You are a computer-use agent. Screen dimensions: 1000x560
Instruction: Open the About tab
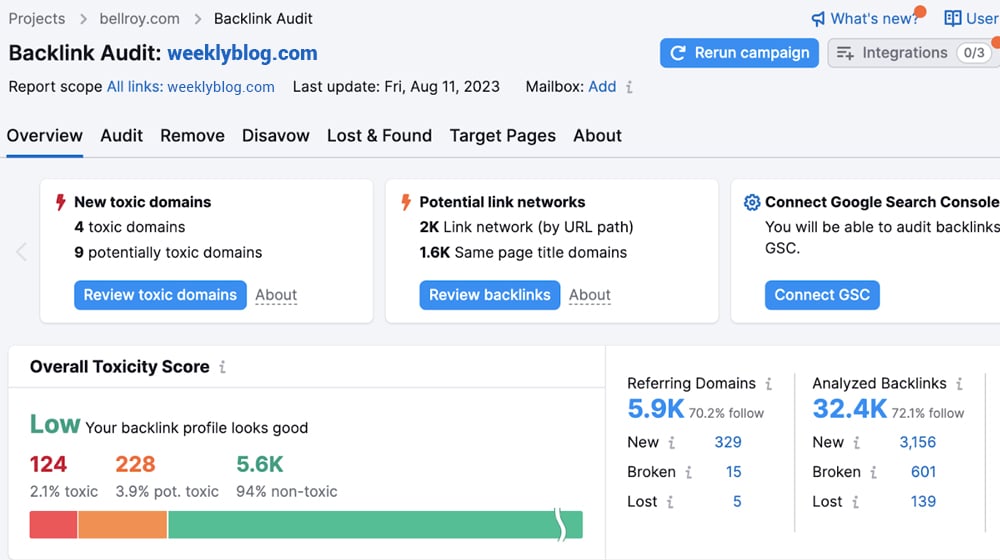pyautogui.click(x=597, y=136)
